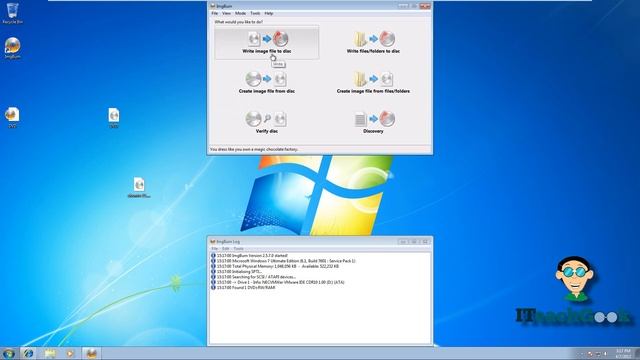Select log line 'Searching for SCSI / ATAPI devices...'
Image resolution: width=640 pixels, height=360 pixels.
pyautogui.click(x=256, y=277)
